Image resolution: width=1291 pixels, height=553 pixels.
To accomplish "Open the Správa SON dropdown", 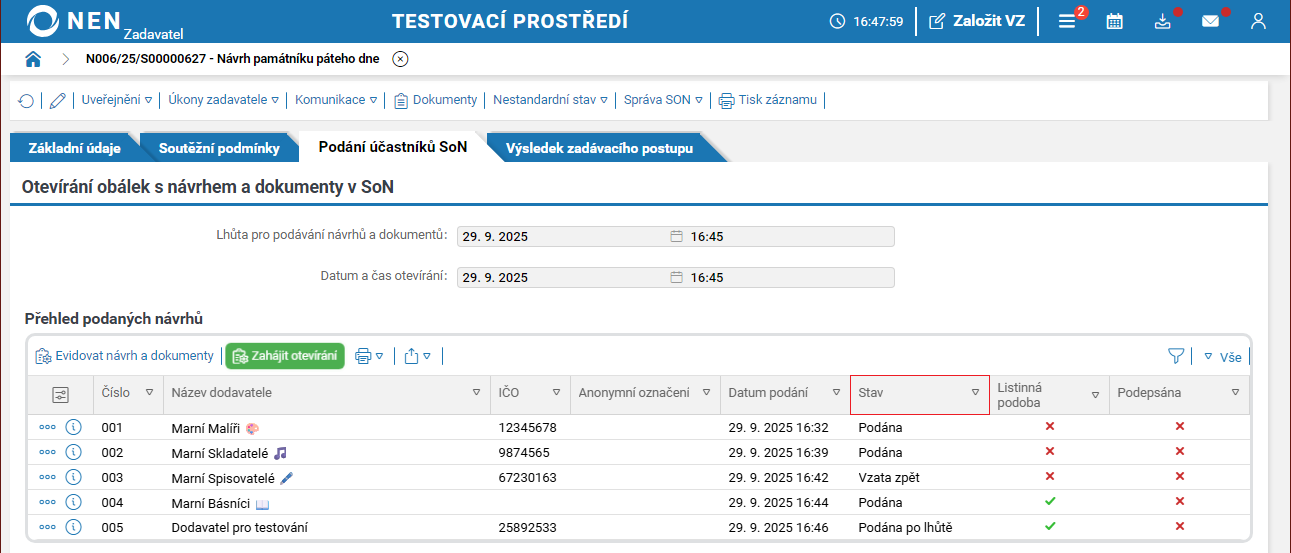I will [663, 100].
